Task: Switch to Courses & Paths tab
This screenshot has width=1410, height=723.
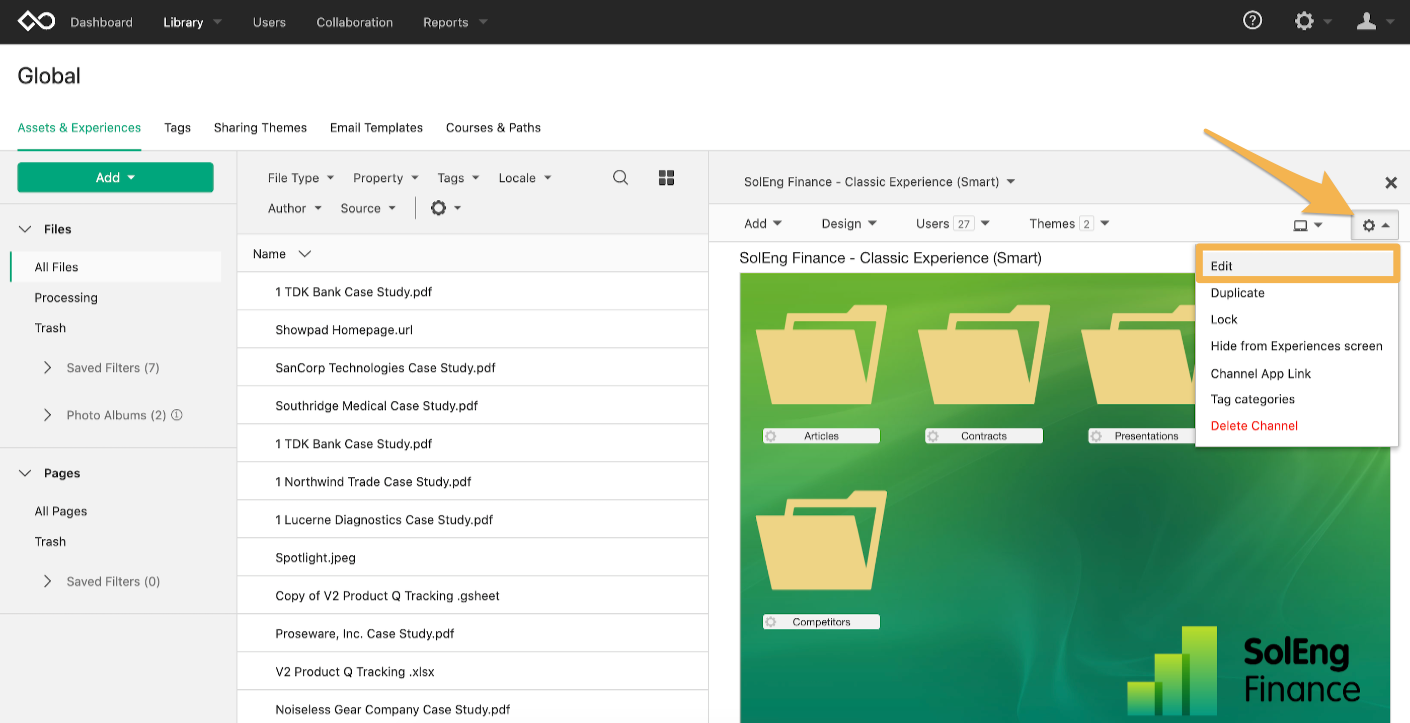Action: coord(493,128)
